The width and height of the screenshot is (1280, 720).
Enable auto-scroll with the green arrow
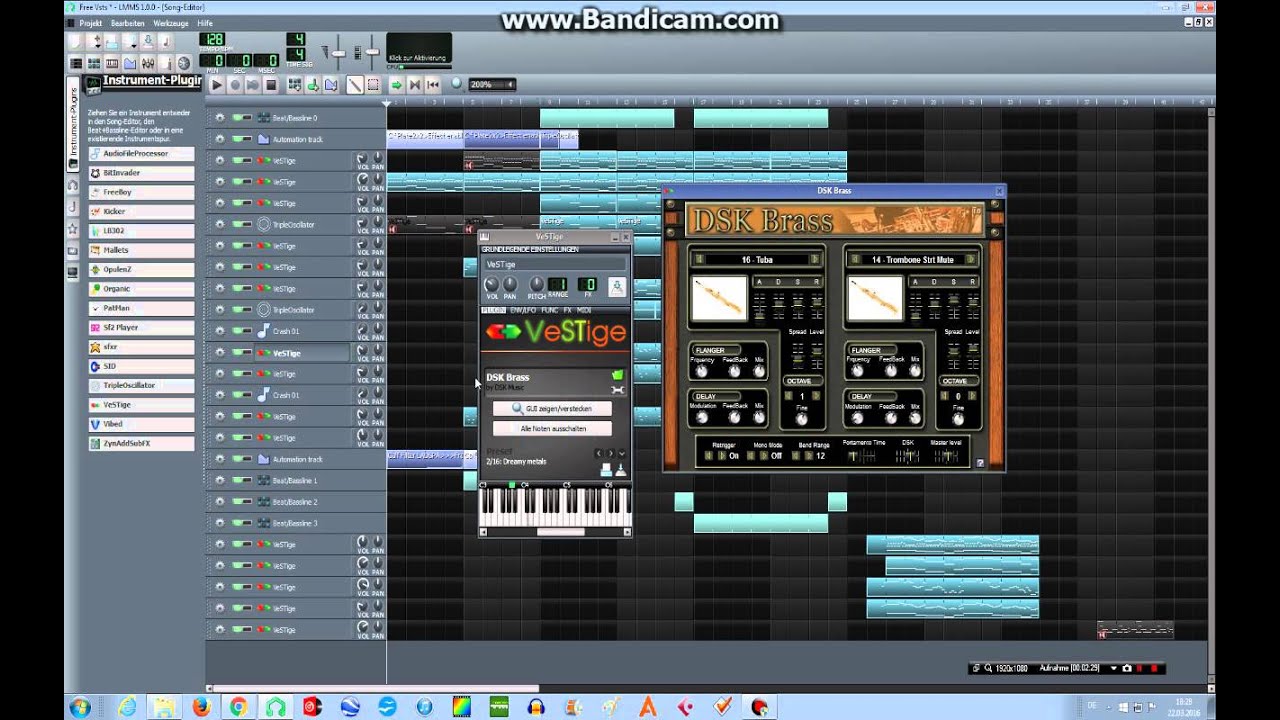click(397, 85)
